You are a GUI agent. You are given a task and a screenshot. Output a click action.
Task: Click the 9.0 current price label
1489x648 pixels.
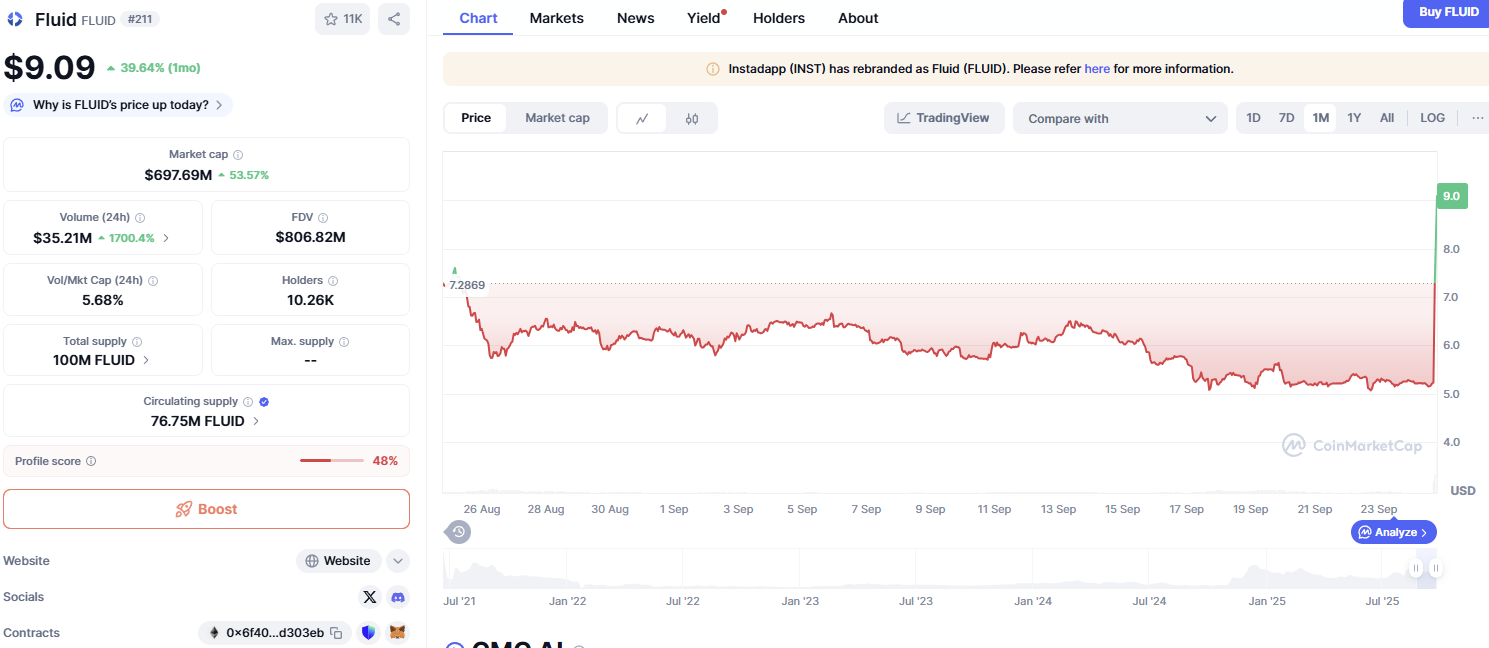tap(1451, 197)
